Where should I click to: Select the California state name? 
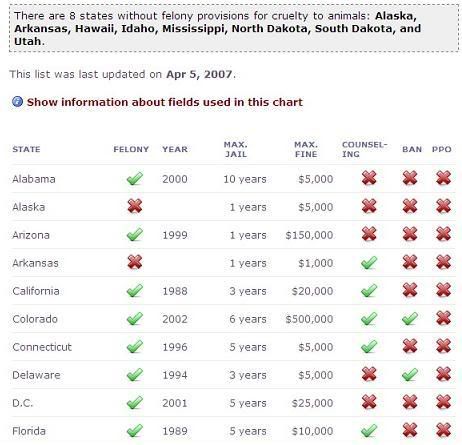coord(36,291)
